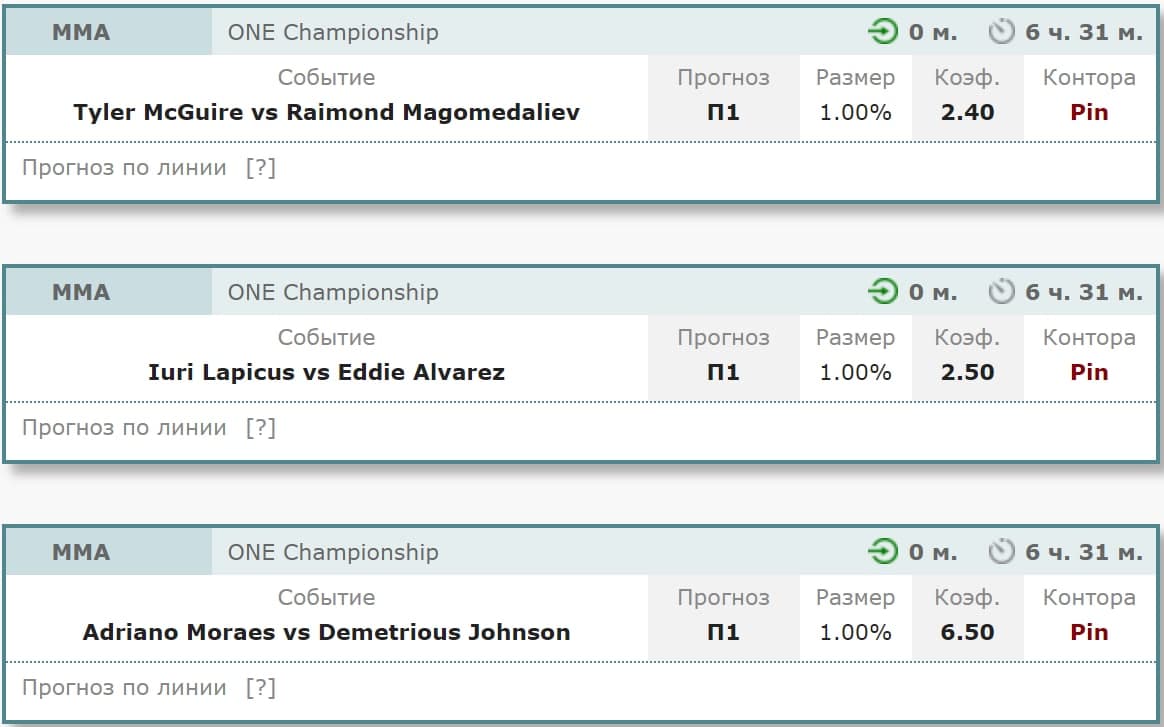The image size is (1164, 727).
Task: Select MMA category label in third card
Action: tap(81, 552)
